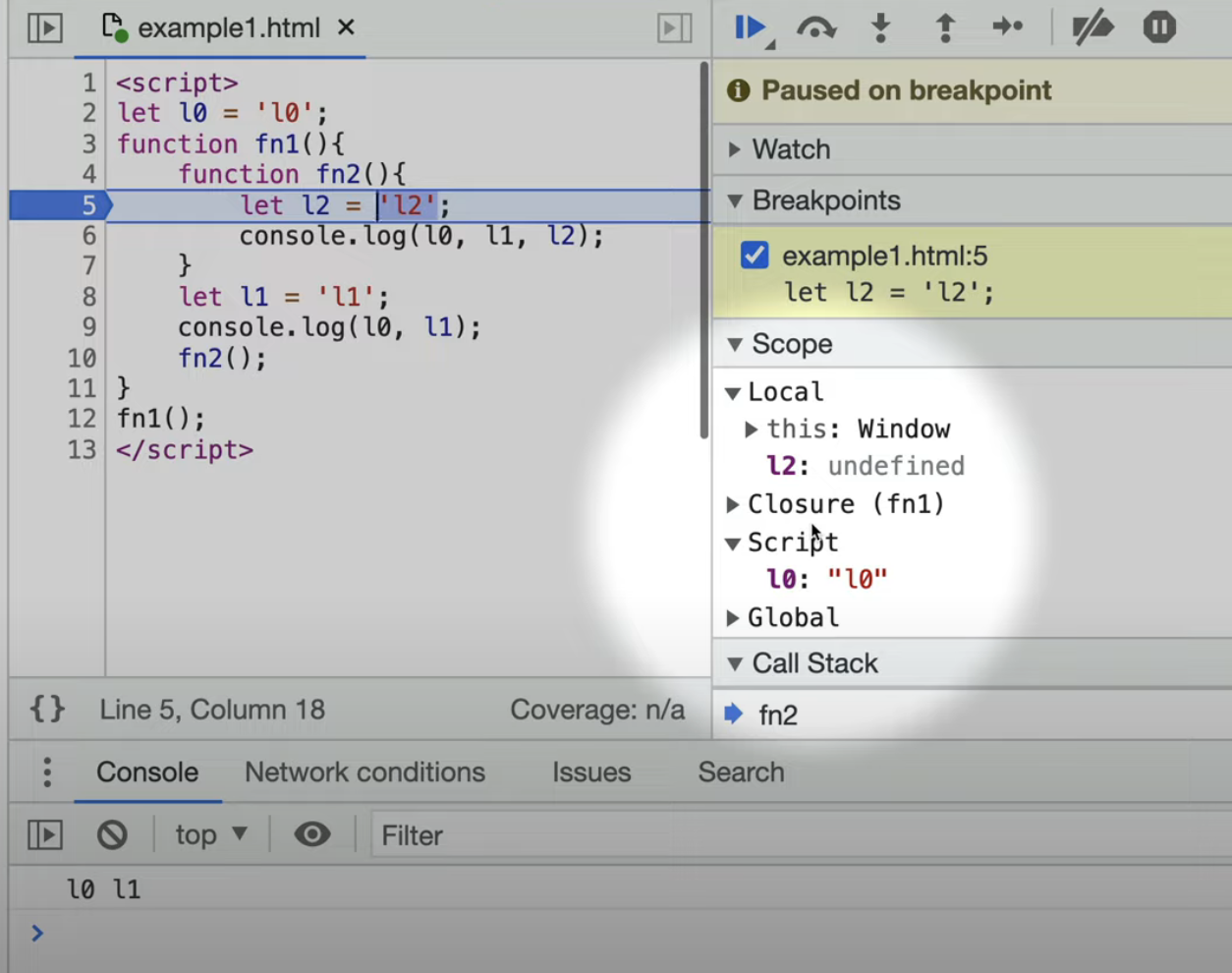Open the Search tab
Screen dimensions: 1232x973
pyautogui.click(x=741, y=773)
